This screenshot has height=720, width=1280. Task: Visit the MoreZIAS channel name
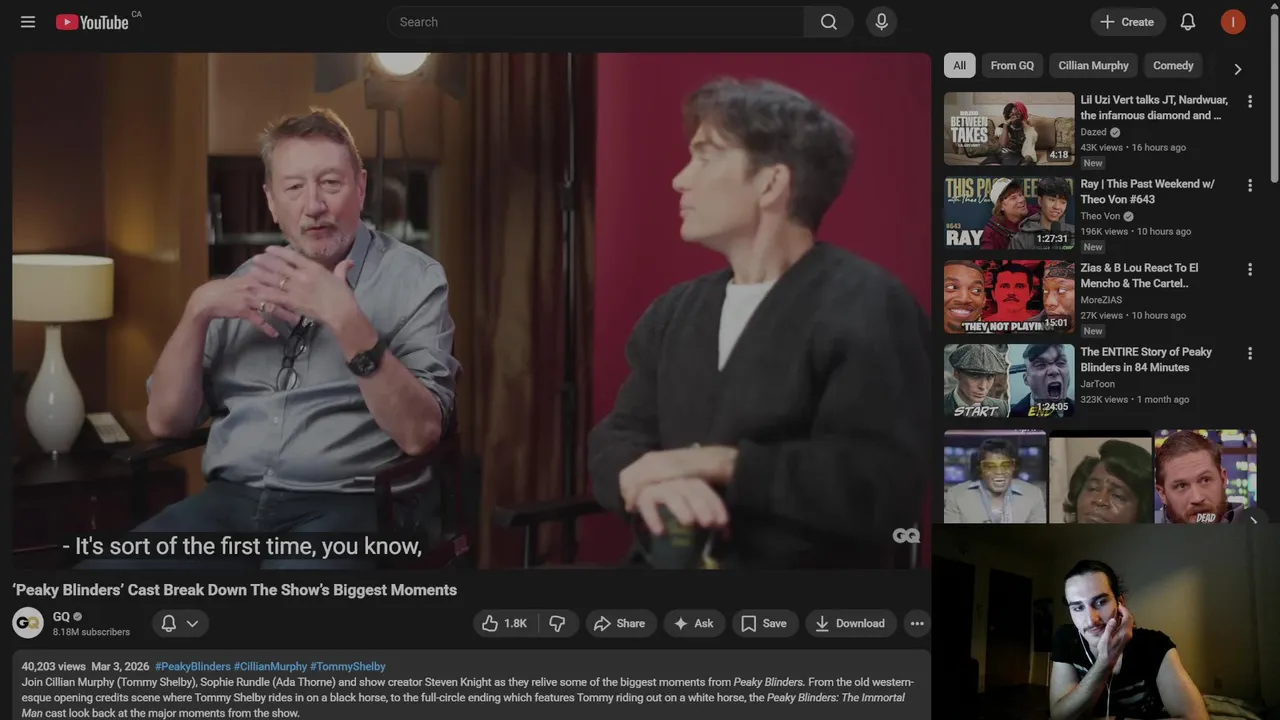click(x=1101, y=300)
